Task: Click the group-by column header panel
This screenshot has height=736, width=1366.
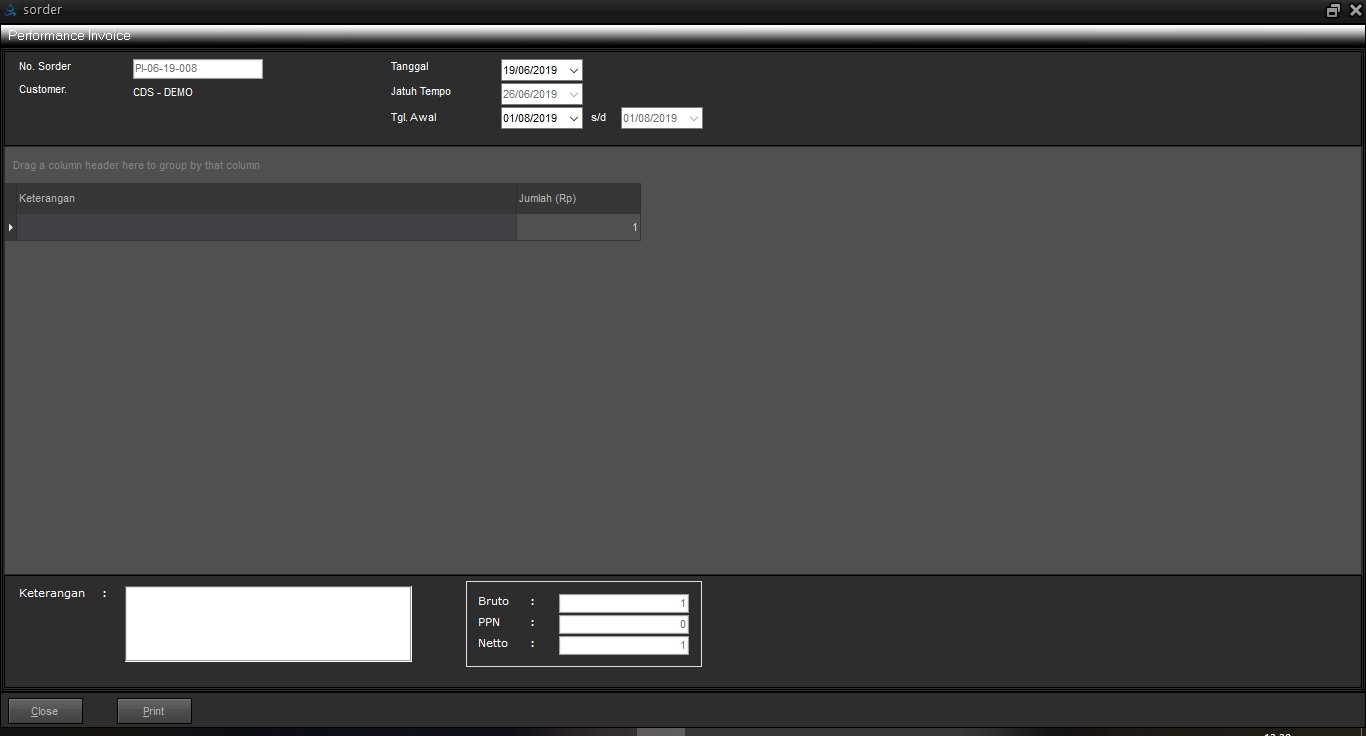Action: coord(400,165)
